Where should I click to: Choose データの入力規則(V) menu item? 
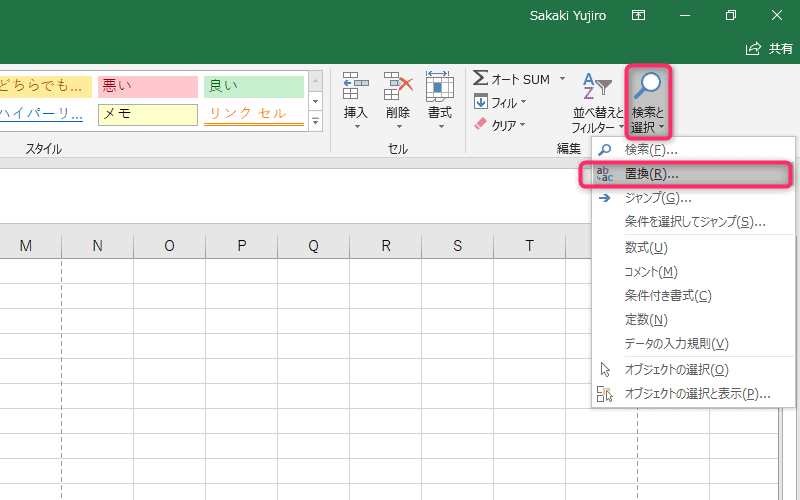[693, 343]
